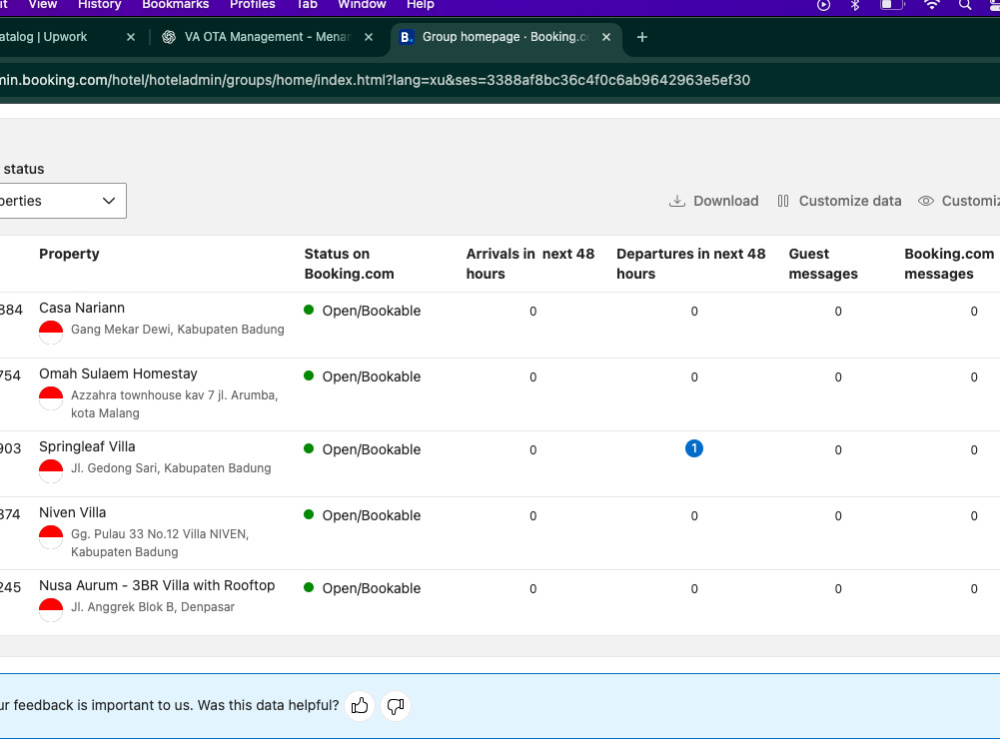This screenshot has width=1000, height=750.
Task: Click the eye icon before Customize view
Action: pos(925,201)
